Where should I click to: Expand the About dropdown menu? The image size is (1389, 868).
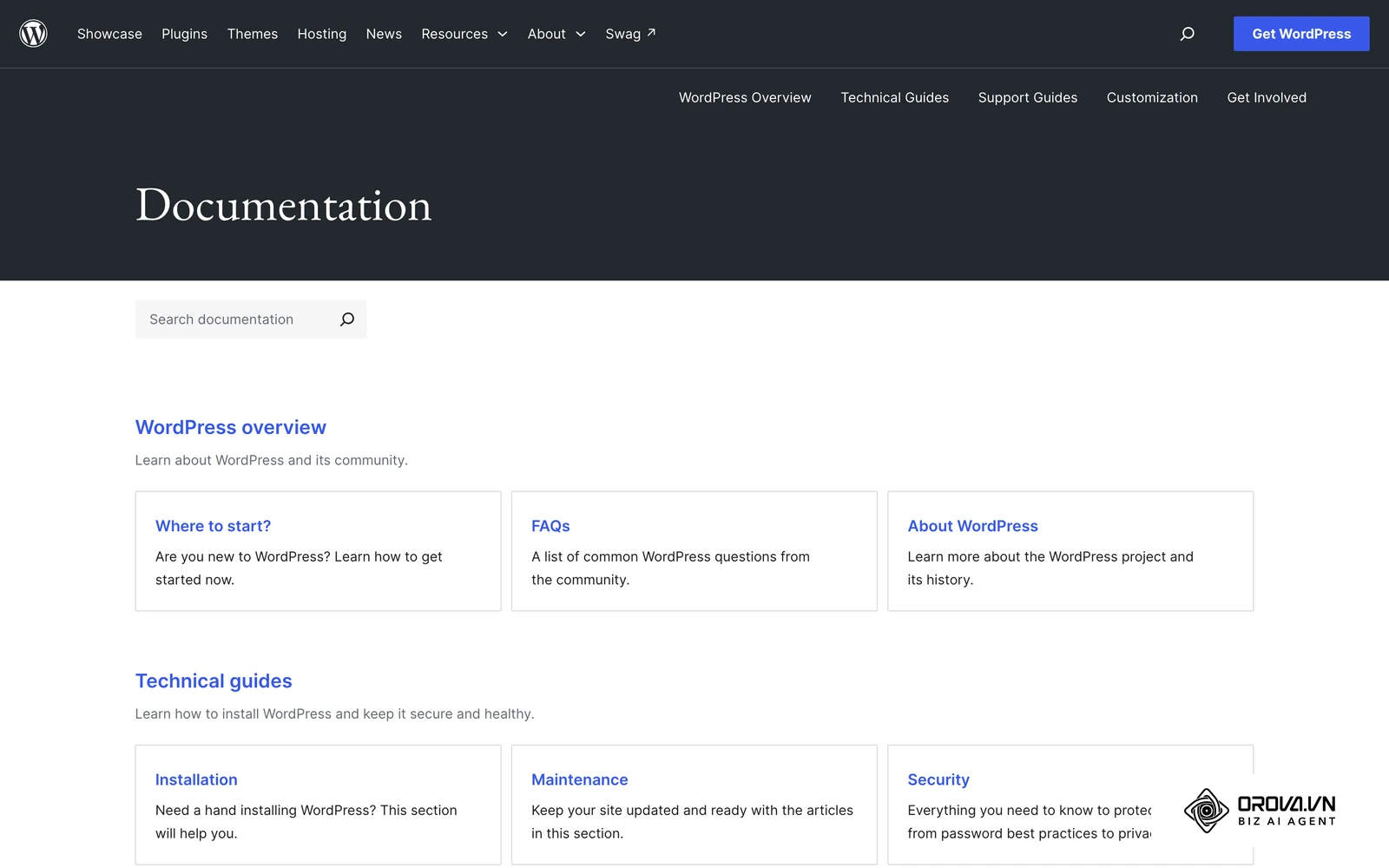pyautogui.click(x=556, y=34)
